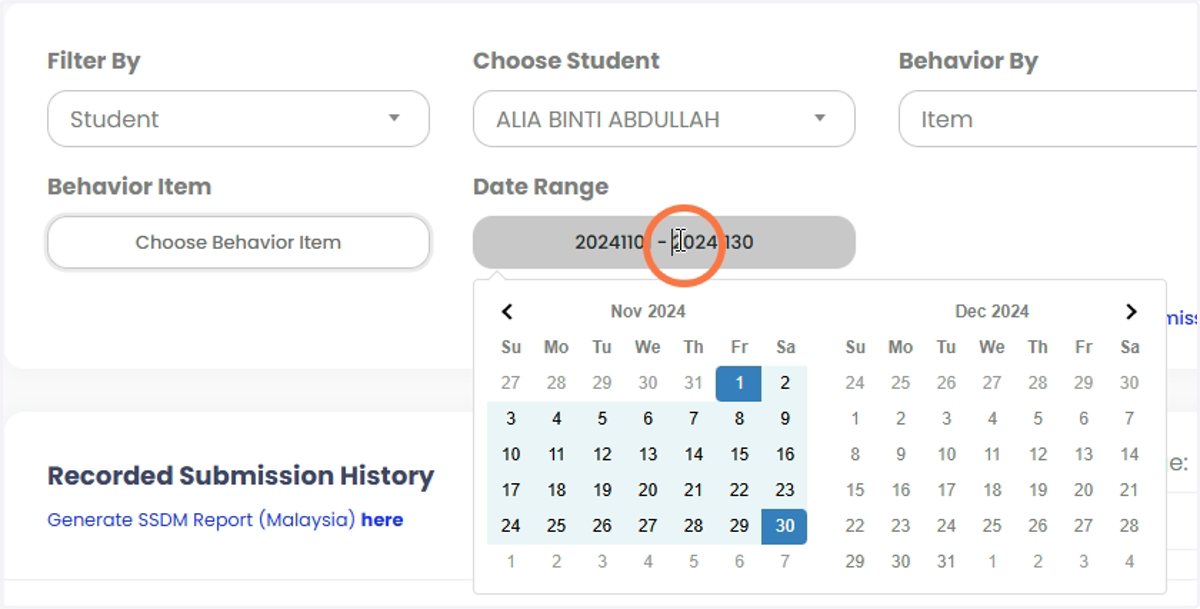Image resolution: width=1200 pixels, height=609 pixels.
Task: Click the Behavior Item label
Action: point(129,187)
